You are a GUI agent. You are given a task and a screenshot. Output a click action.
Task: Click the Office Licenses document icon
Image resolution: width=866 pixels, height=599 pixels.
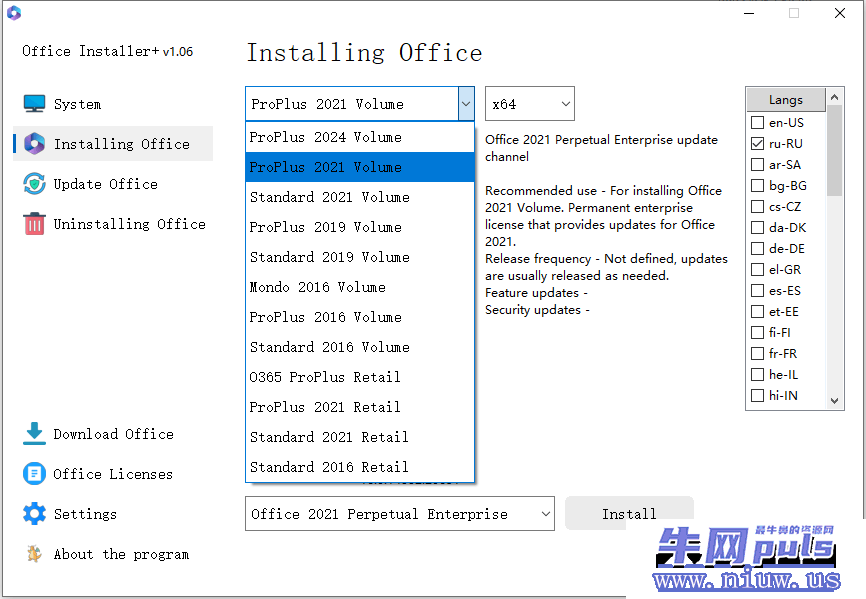[34, 474]
